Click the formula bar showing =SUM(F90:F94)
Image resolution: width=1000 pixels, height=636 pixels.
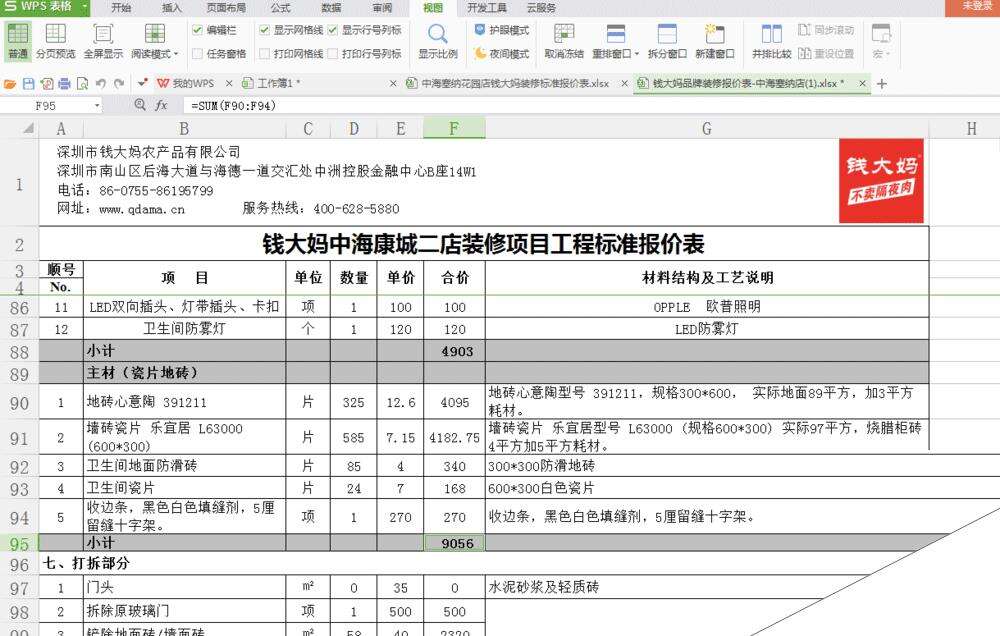click(x=590, y=106)
